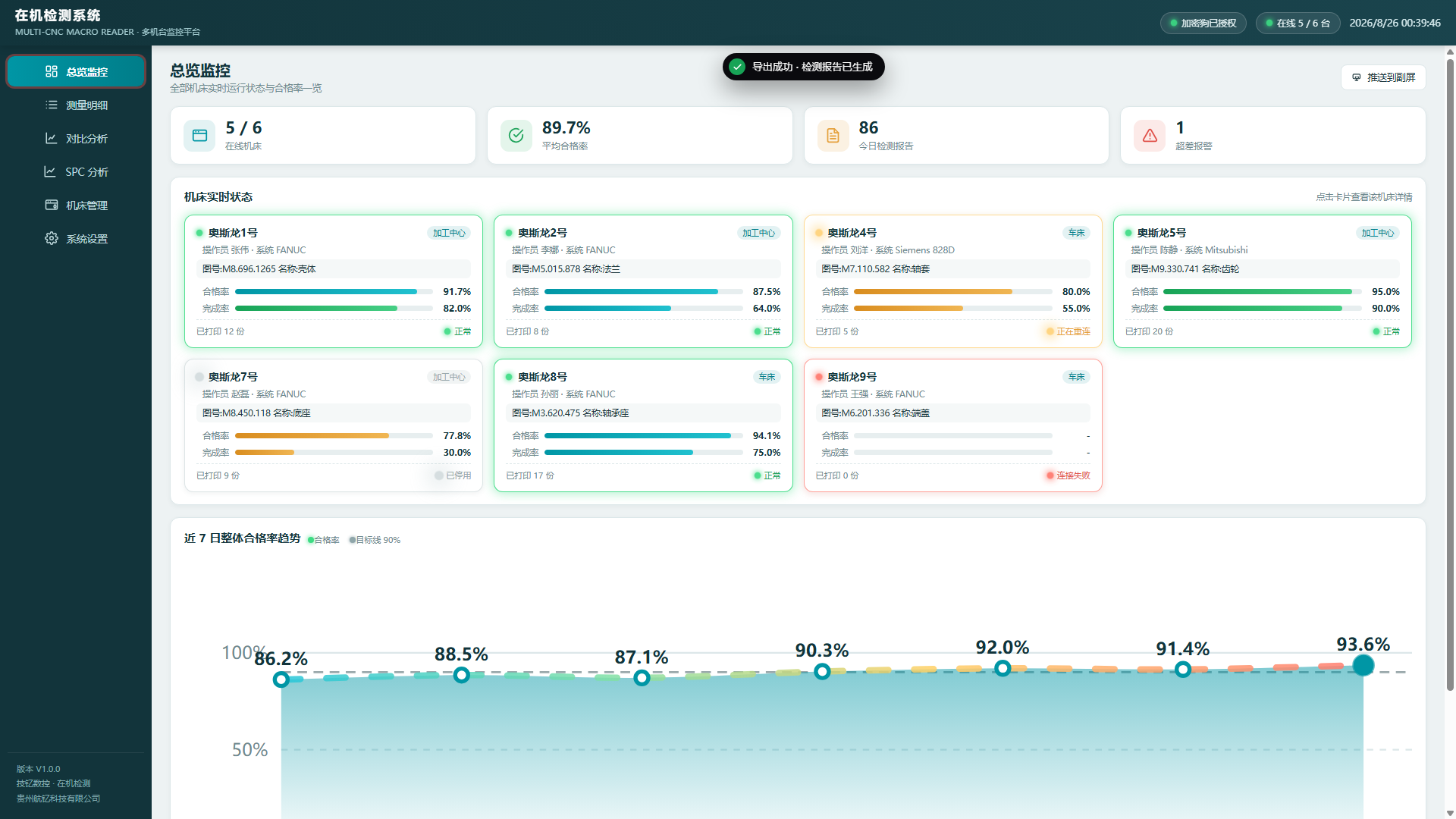
Task: Open 奥斯龙7号 stopped machine card title
Action: 233,377
